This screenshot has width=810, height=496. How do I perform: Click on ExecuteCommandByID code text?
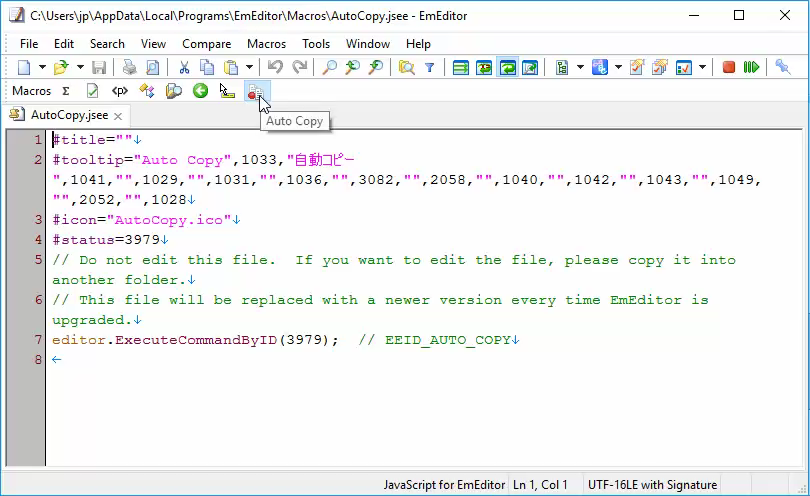[196, 340]
